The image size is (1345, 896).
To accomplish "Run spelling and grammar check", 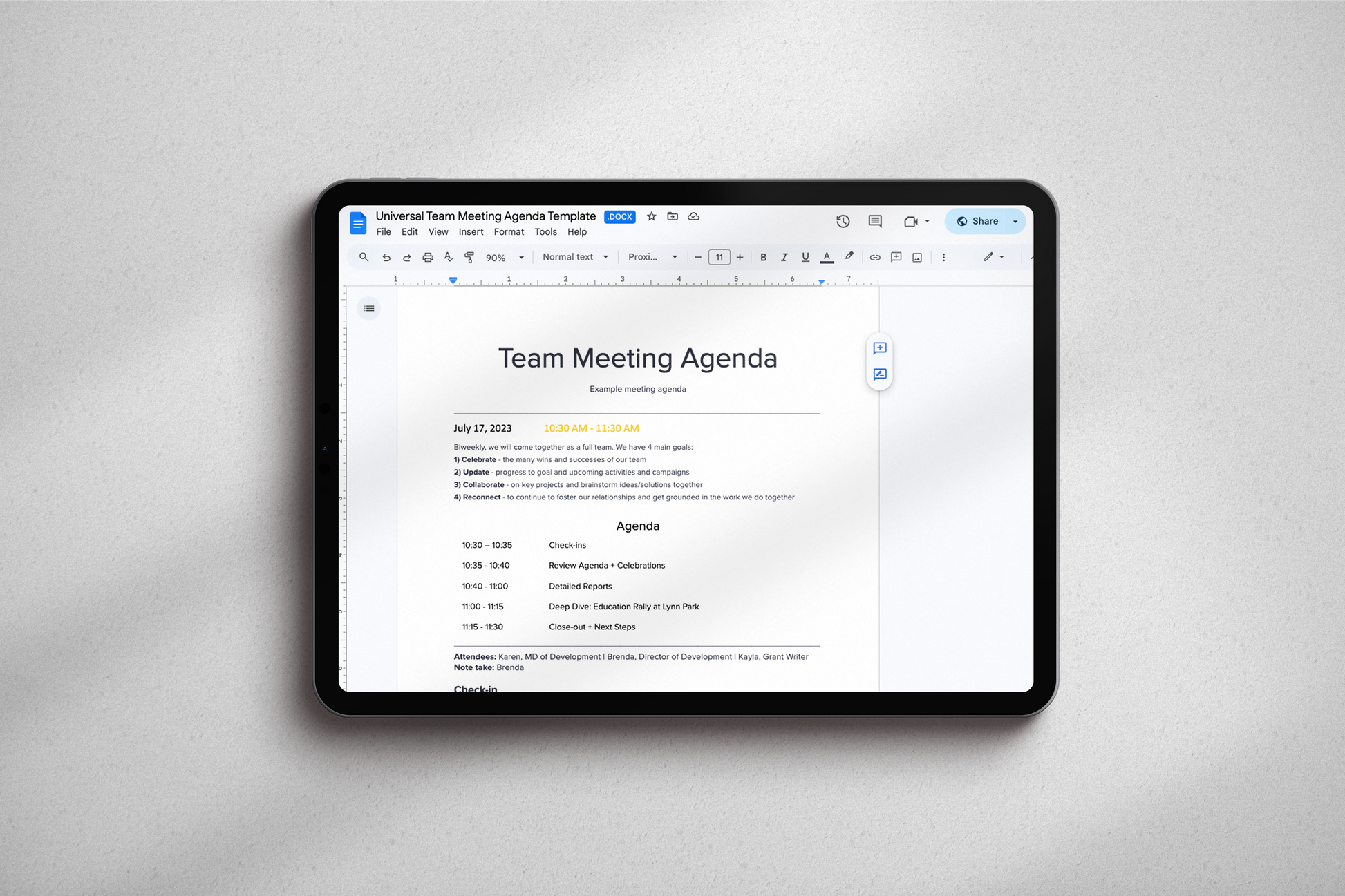I will point(449,257).
